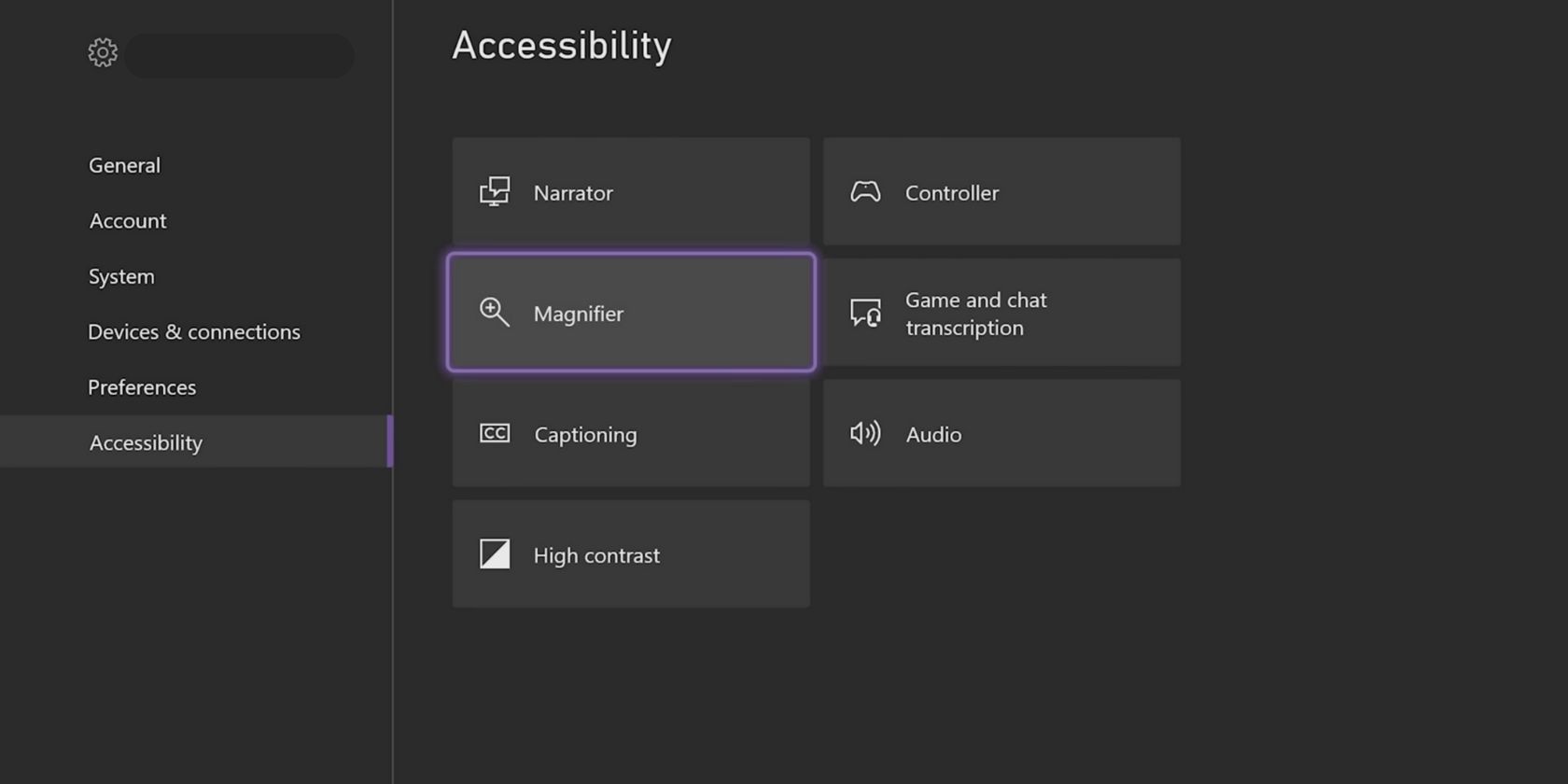
Task: Select Devices & connections in sidebar
Action: tap(194, 331)
